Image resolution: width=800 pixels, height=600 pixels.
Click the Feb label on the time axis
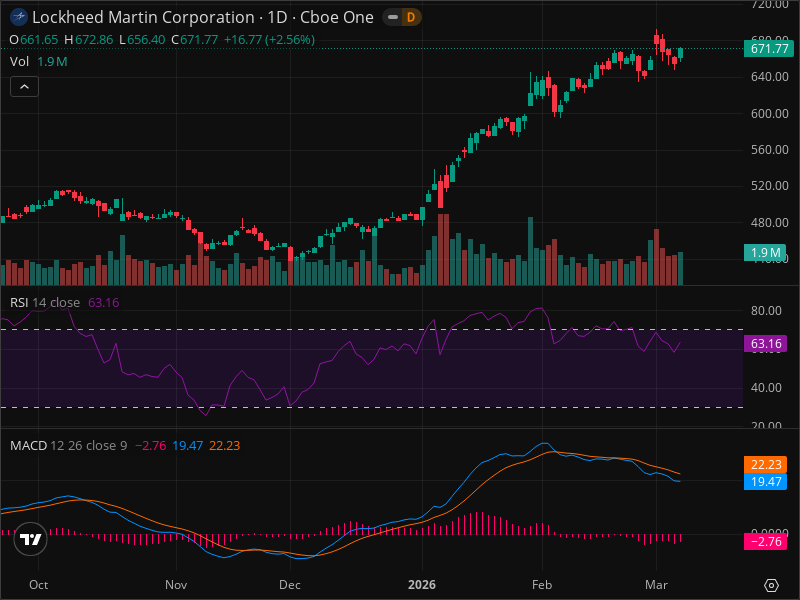pos(542,585)
